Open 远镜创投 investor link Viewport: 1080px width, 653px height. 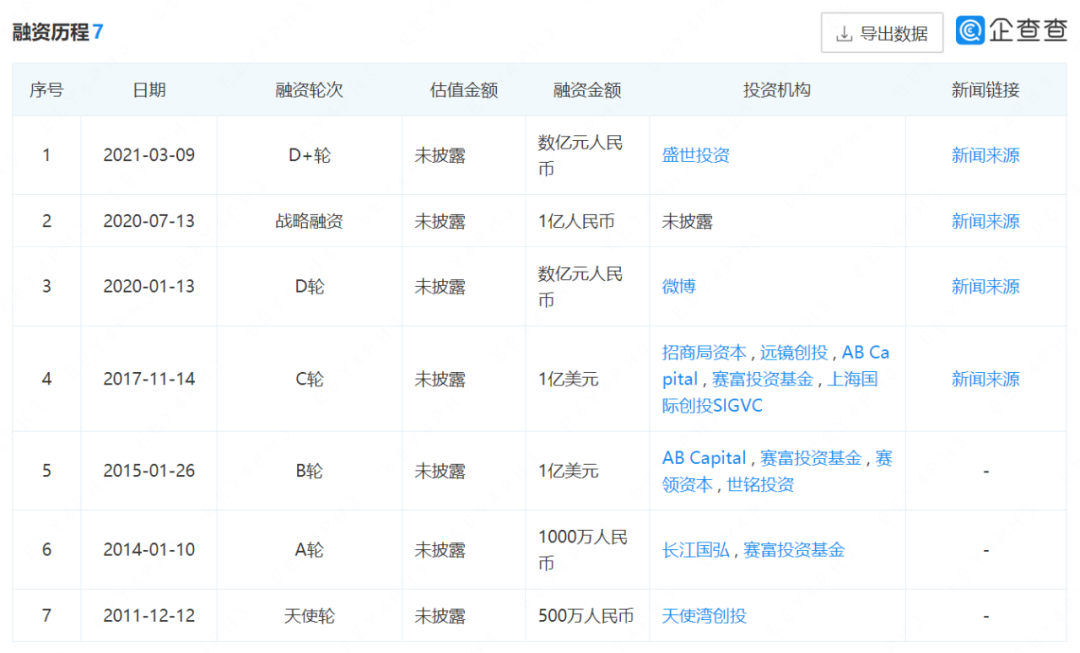click(x=793, y=352)
